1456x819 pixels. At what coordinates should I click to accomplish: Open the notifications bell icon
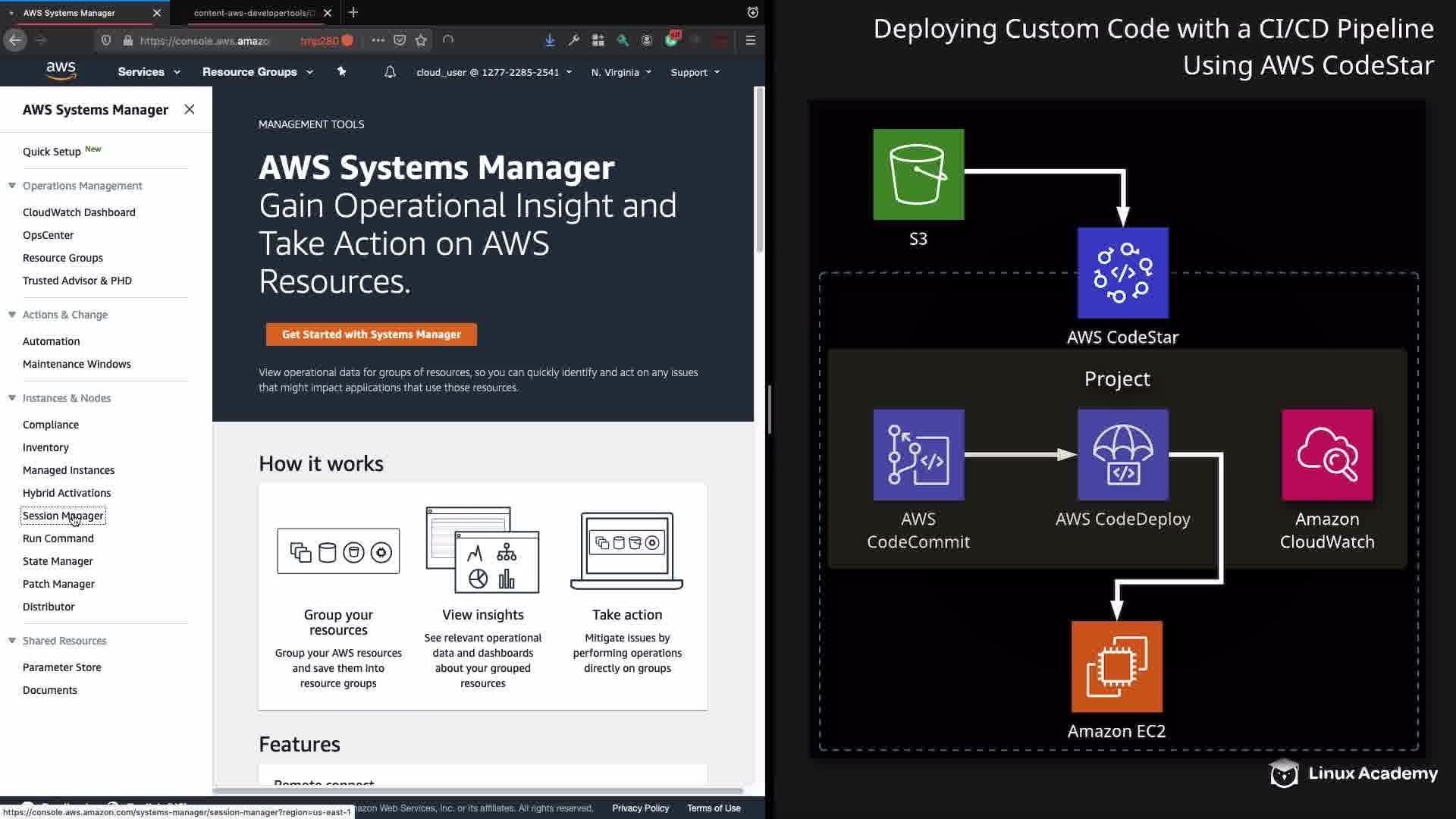coord(390,72)
